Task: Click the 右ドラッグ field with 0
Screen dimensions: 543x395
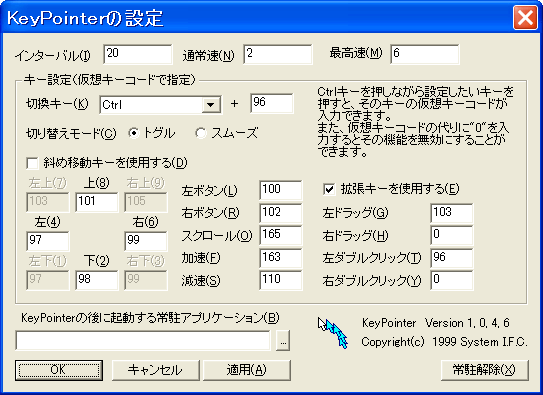Action: tap(452, 235)
